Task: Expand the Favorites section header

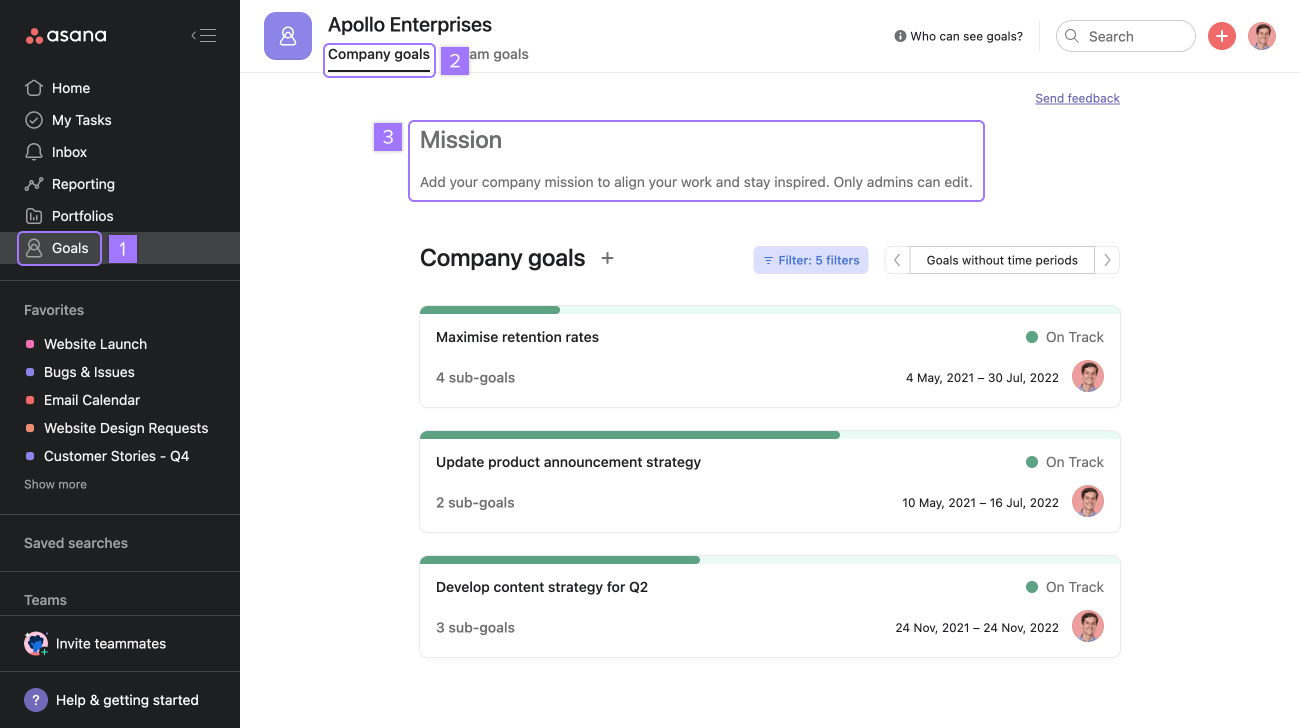Action: point(54,310)
